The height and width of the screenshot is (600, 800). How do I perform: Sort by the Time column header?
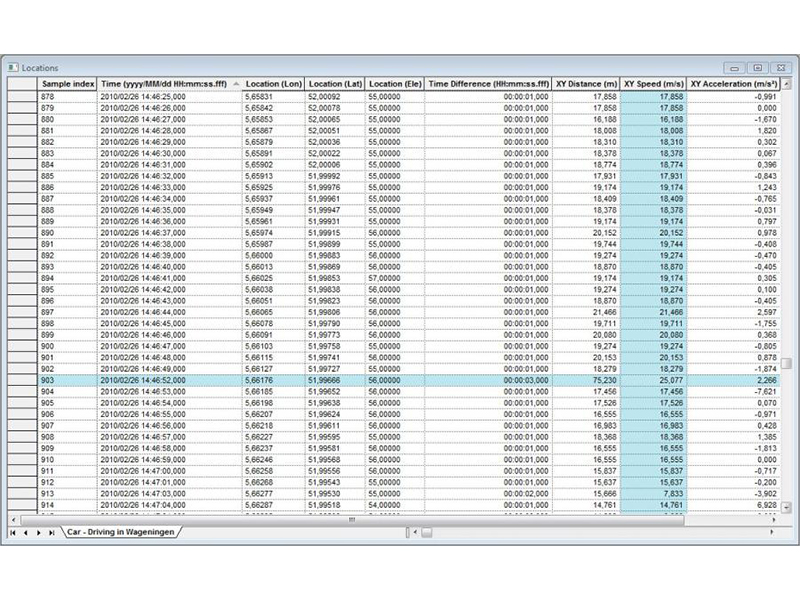[x=166, y=84]
